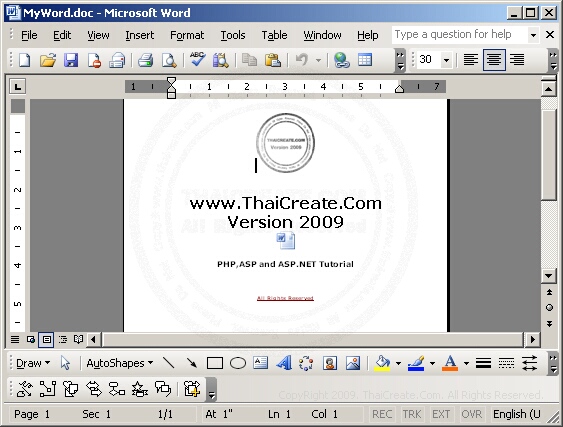This screenshot has width=563, height=427.
Task: Insert Diagram or Organization Chart
Action: (x=306, y=363)
